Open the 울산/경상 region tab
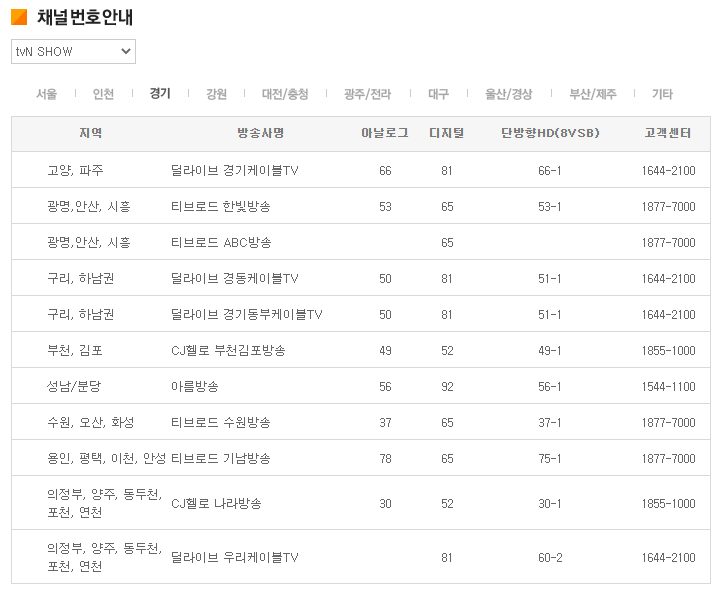This screenshot has width=722, height=592. (x=509, y=94)
